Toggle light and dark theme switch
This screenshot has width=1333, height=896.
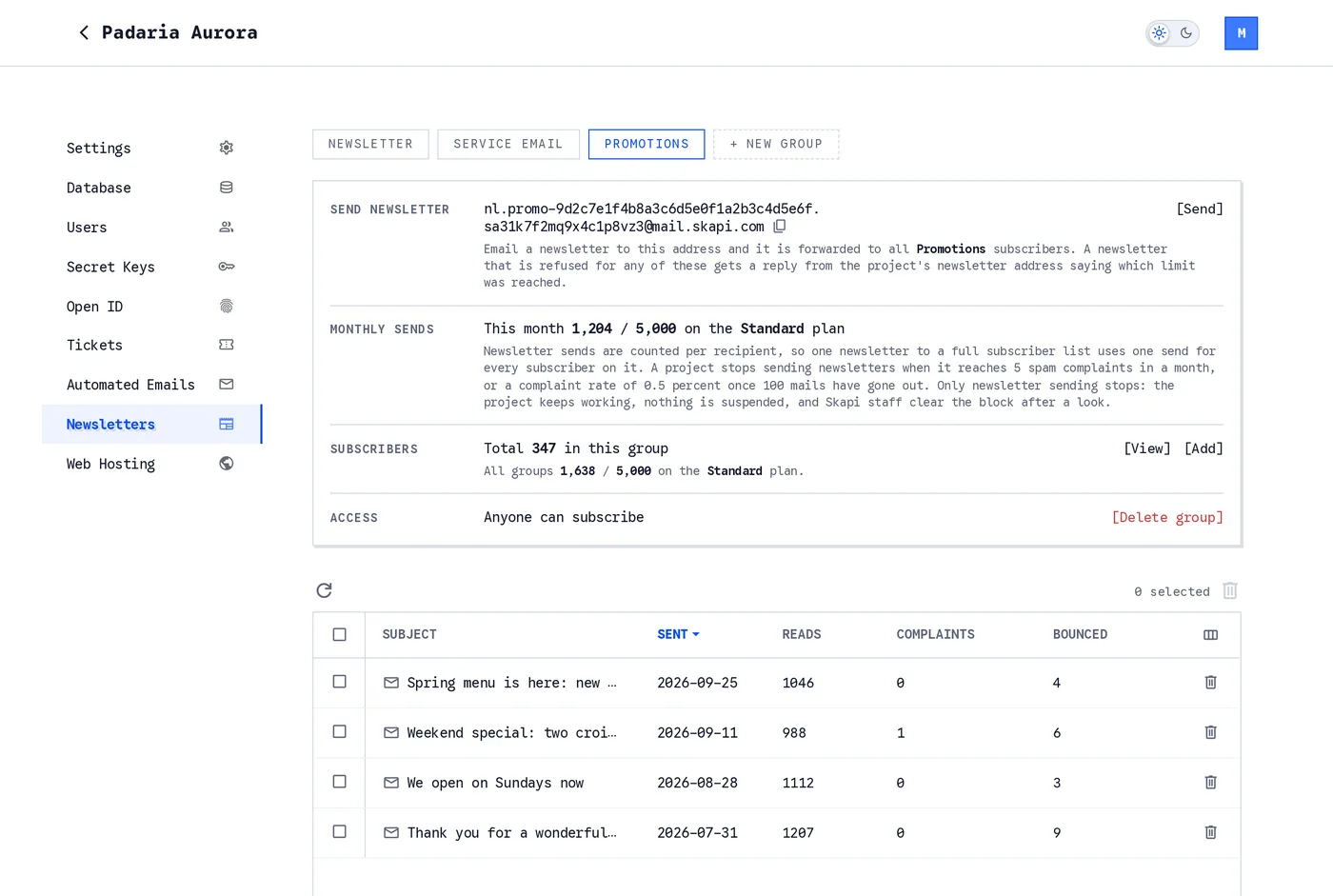click(x=1172, y=33)
